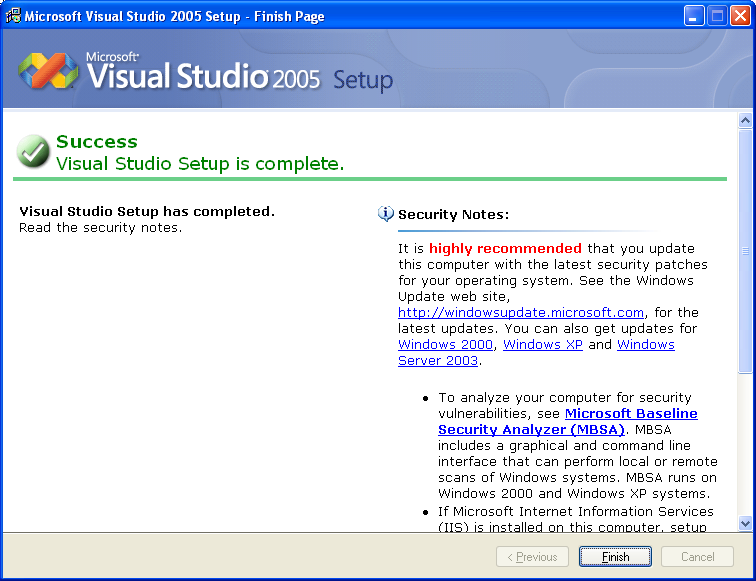Click the setup installer icon in title bar
The height and width of the screenshot is (581, 756).
point(14,16)
